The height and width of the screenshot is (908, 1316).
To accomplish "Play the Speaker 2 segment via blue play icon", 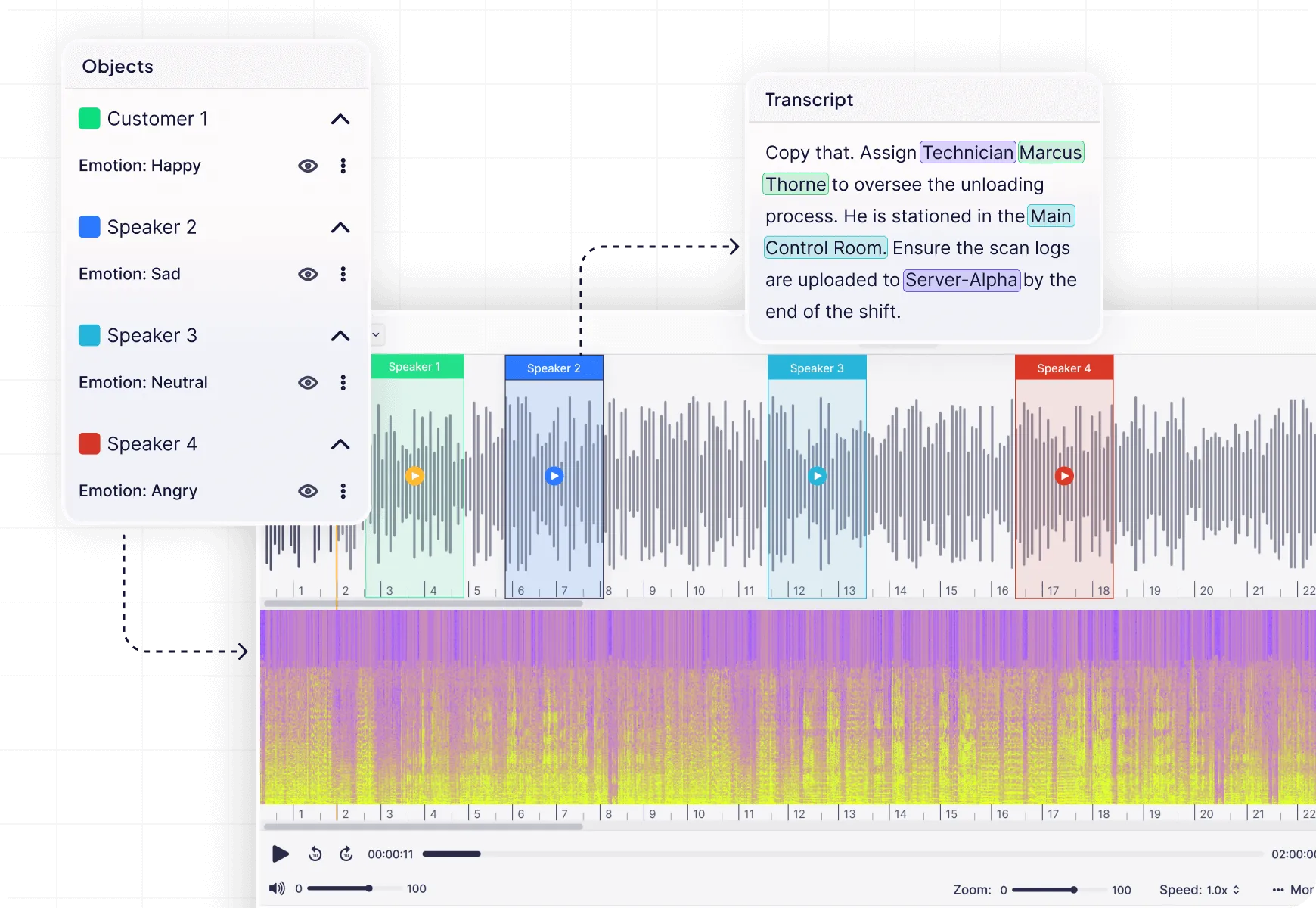I will [554, 476].
